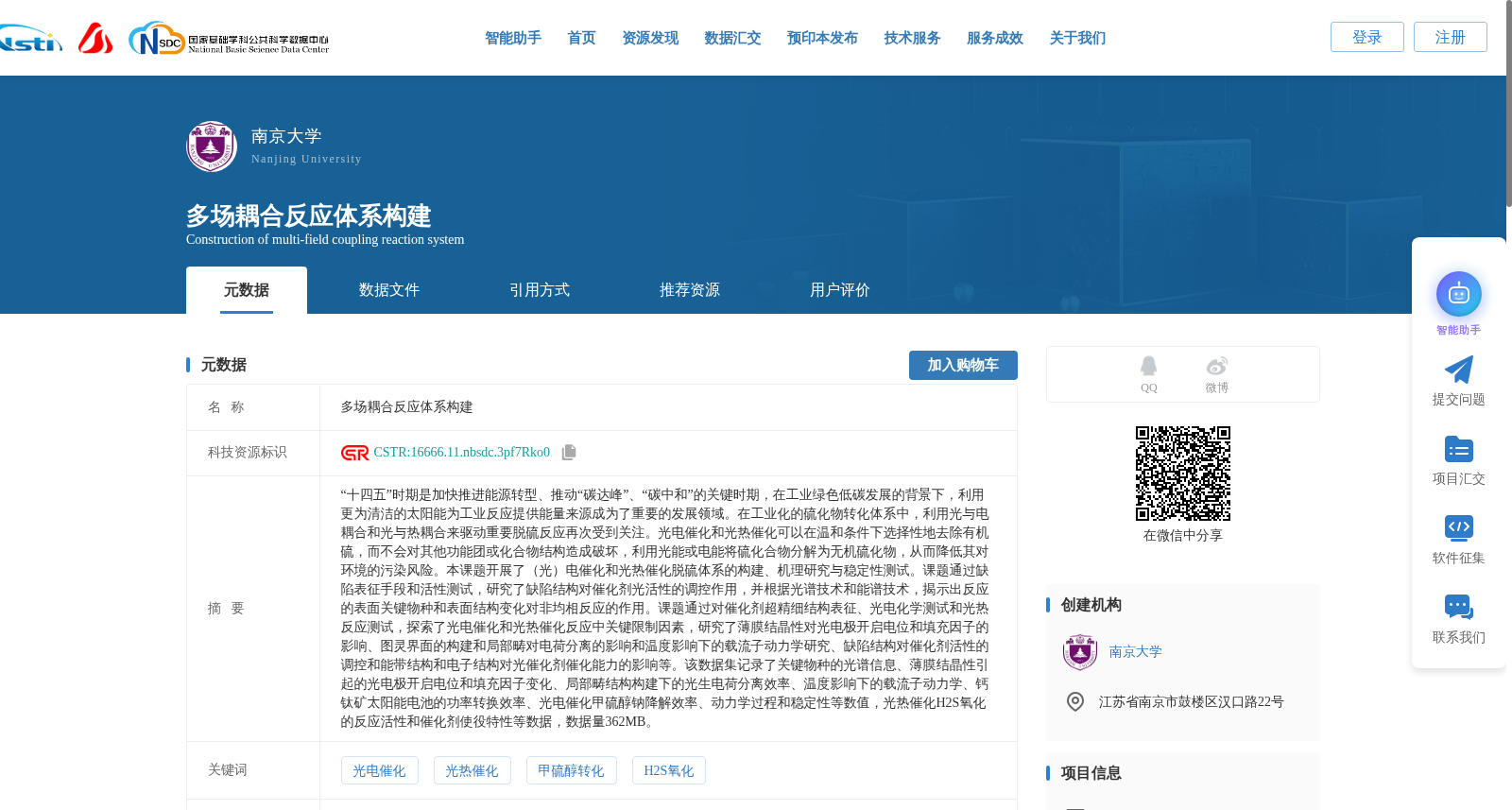Open 智能助手 in top navigation
The width and height of the screenshot is (1512, 810).
click(513, 38)
